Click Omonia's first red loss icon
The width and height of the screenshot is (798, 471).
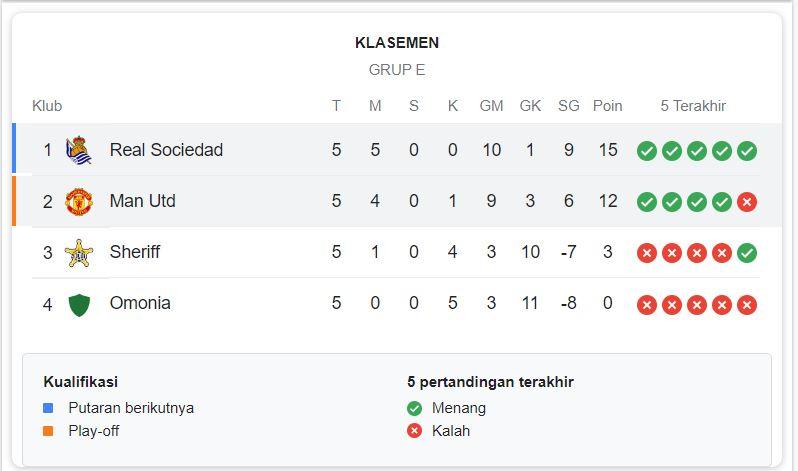647,304
